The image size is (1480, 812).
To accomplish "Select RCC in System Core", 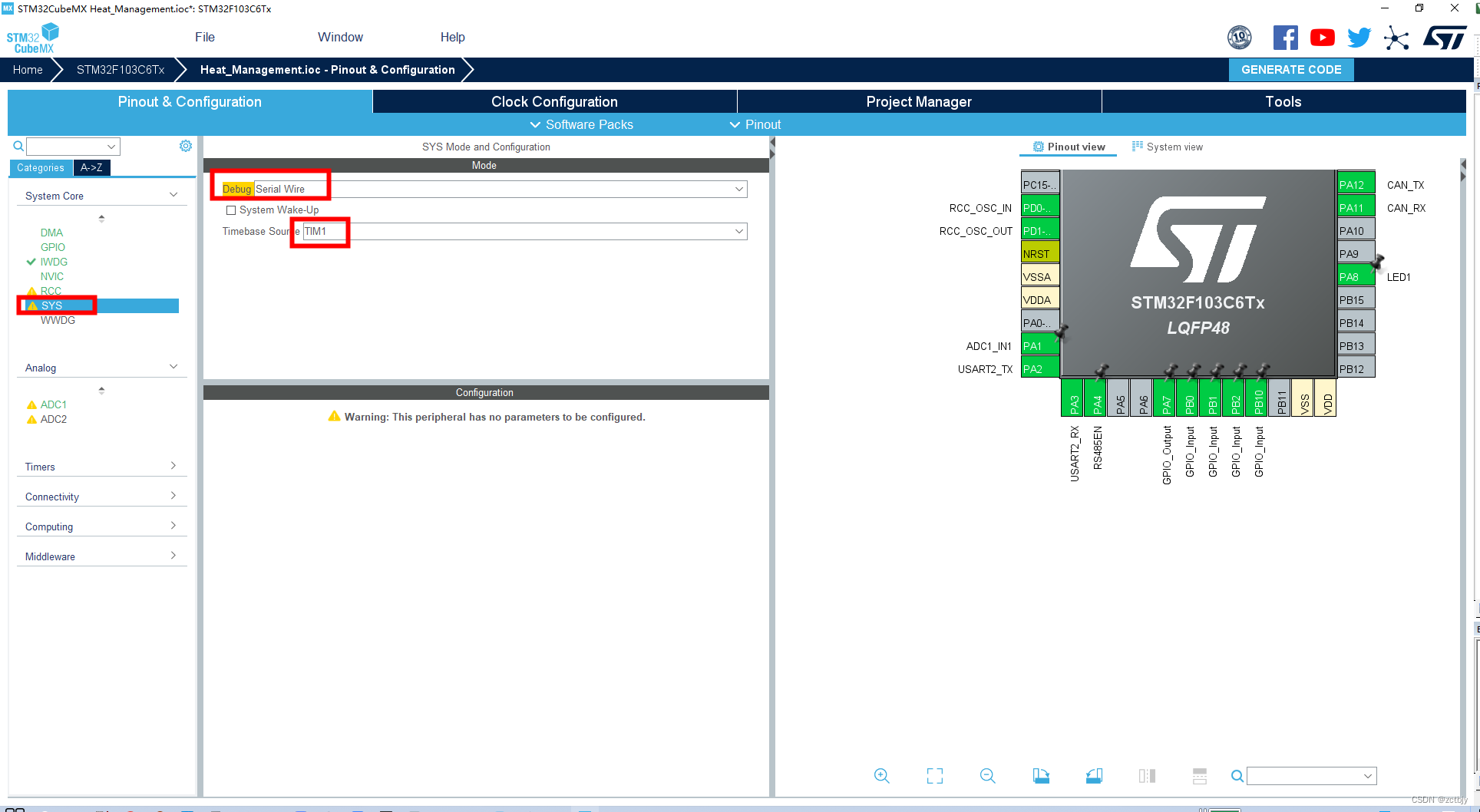I will (x=51, y=291).
